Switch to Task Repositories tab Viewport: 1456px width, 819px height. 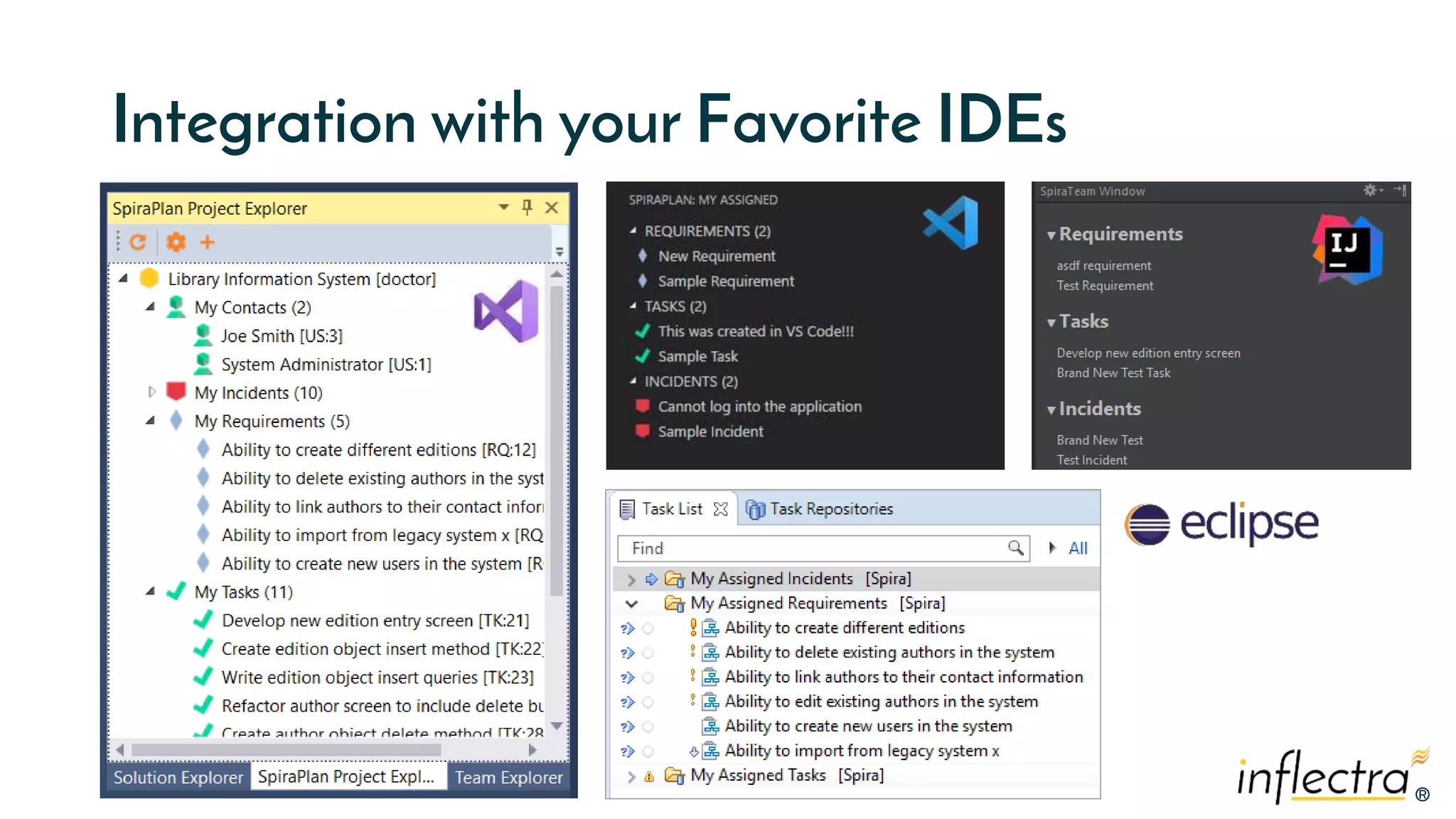pos(819,509)
